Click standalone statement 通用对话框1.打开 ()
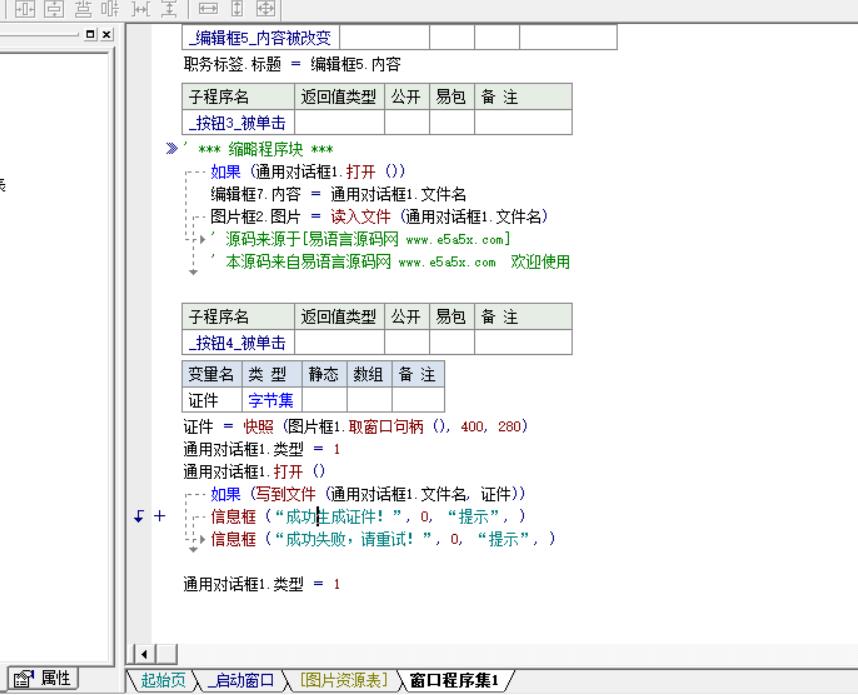858x695 pixels. coord(254,471)
